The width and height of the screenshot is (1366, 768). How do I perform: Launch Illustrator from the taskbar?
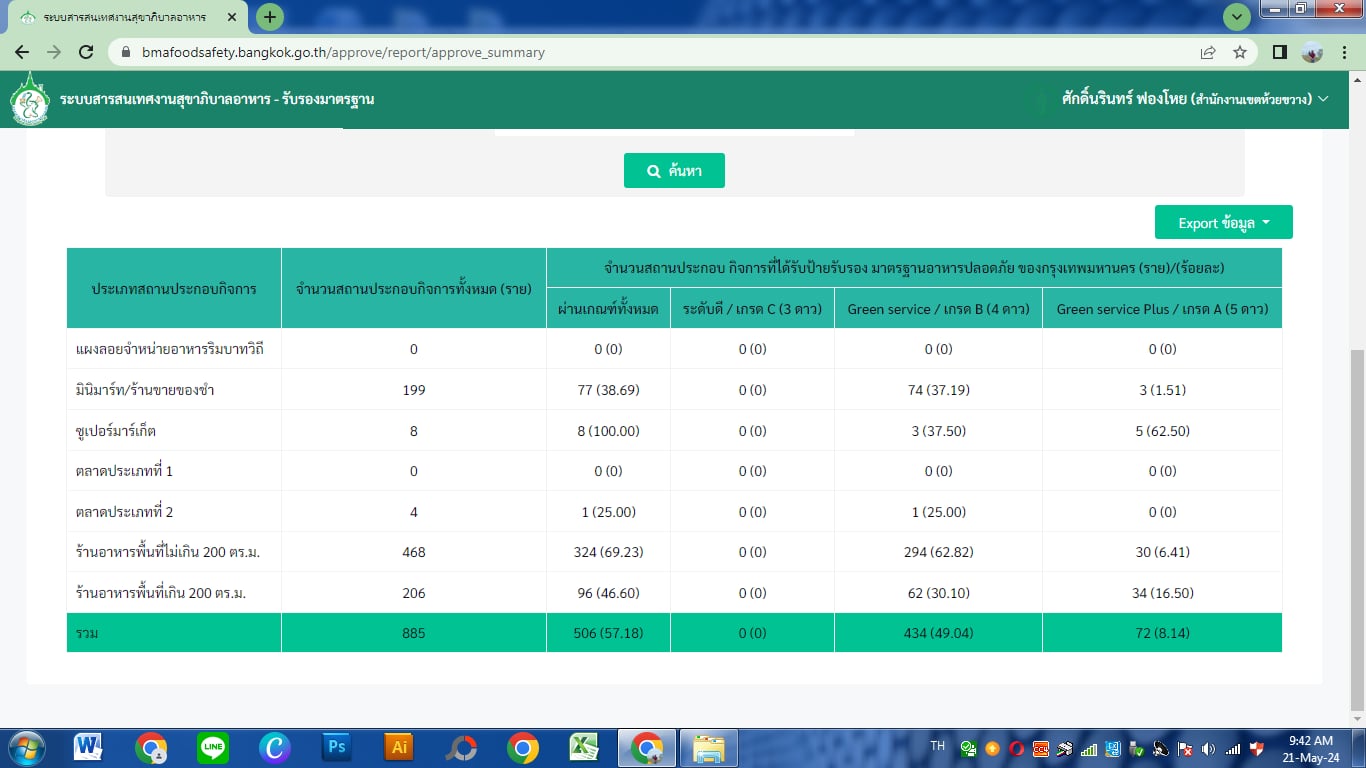[x=398, y=747]
